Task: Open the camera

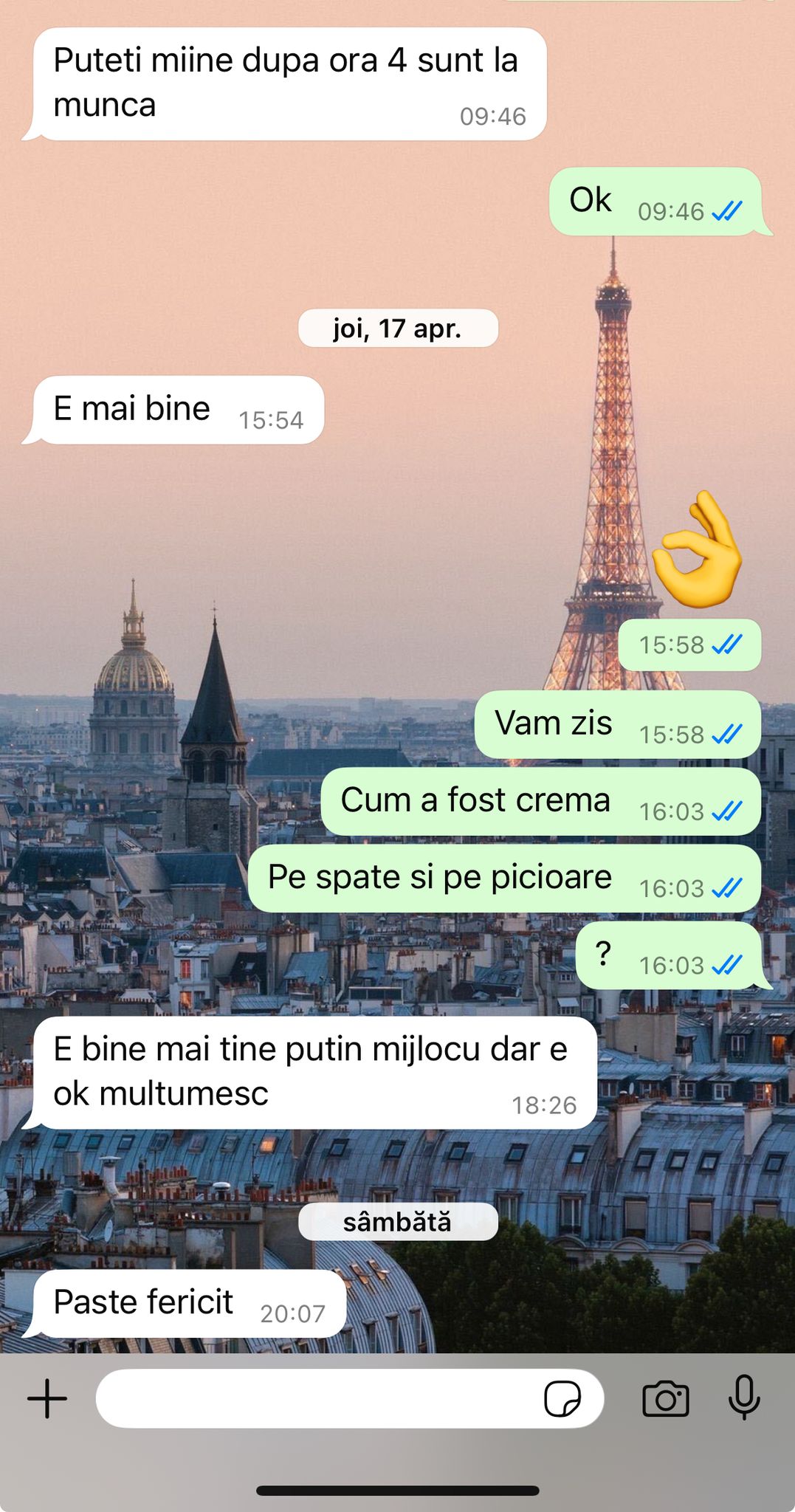Action: pyautogui.click(x=666, y=1398)
